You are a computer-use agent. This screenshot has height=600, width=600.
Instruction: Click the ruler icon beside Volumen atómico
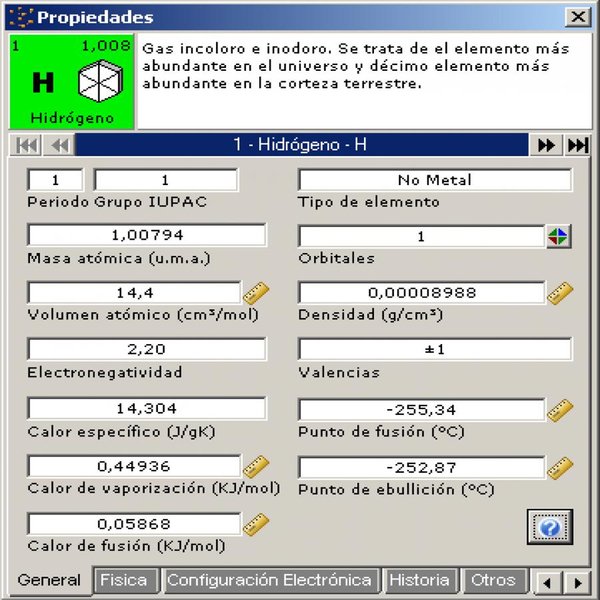[257, 293]
